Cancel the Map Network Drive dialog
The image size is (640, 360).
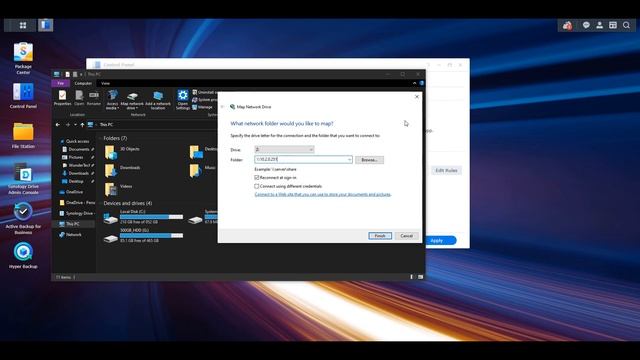[x=407, y=236]
